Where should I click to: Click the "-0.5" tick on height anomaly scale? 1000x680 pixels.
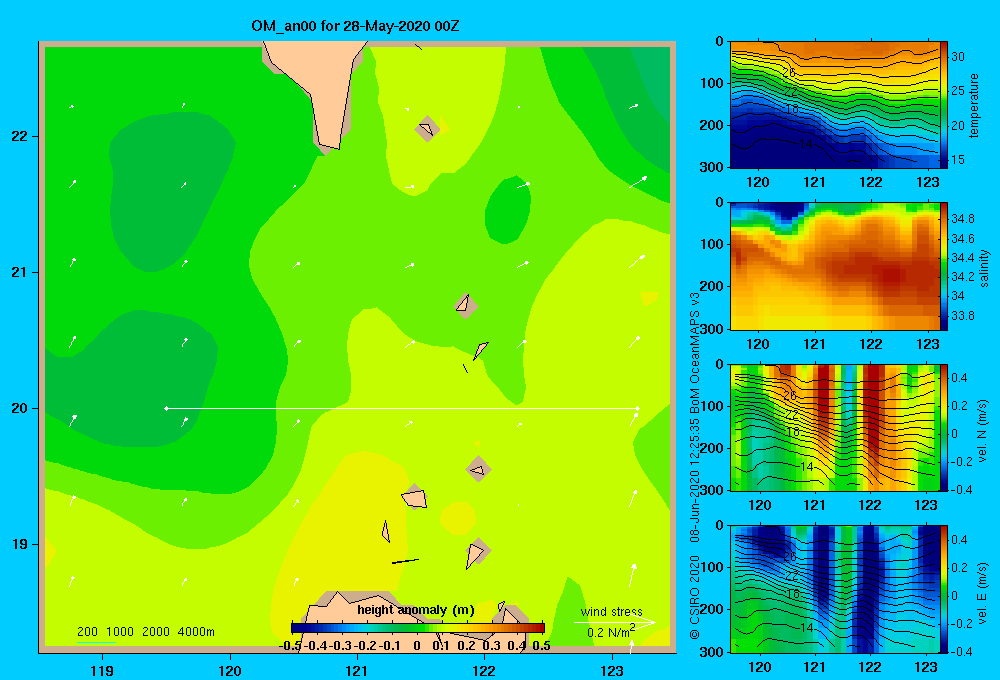tap(290, 645)
